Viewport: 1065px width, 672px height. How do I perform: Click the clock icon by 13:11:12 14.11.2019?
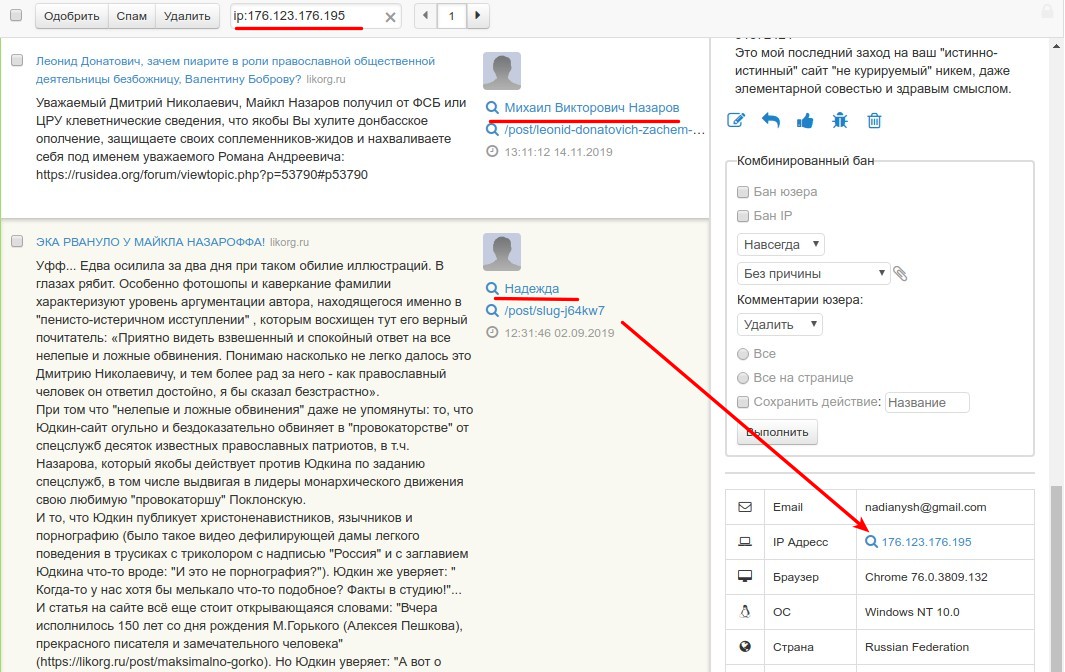[492, 152]
